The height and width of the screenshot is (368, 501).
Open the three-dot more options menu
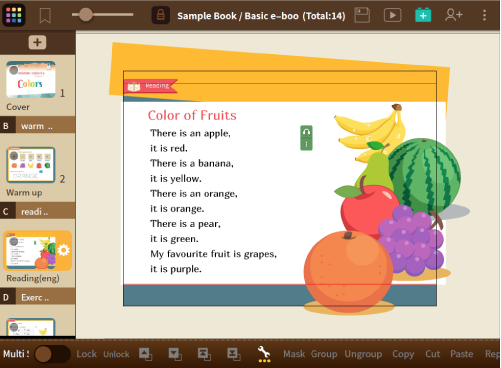[x=484, y=15]
